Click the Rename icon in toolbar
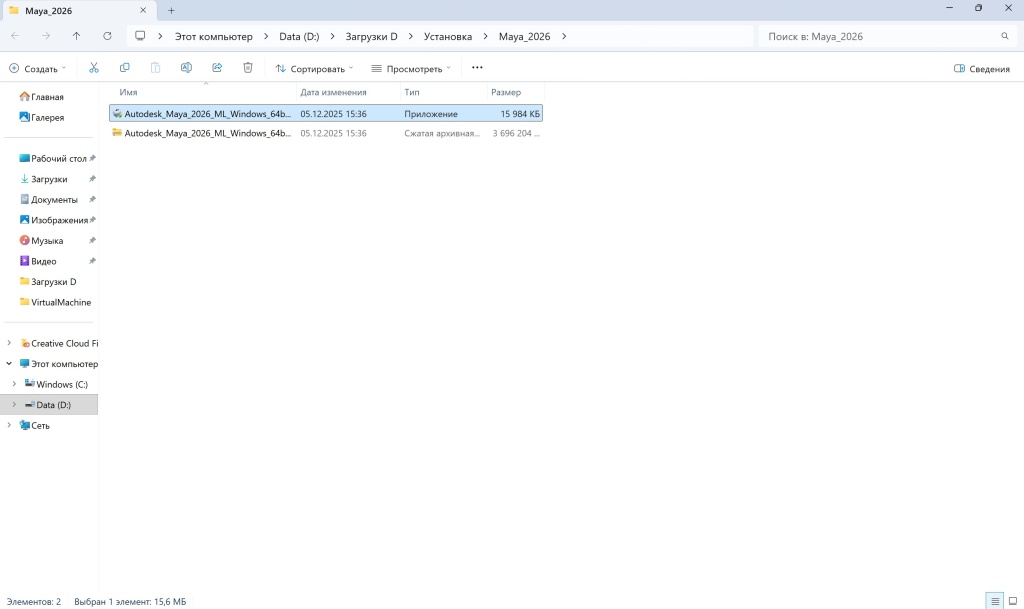Screen dimensions: 1024x609 pos(186,68)
